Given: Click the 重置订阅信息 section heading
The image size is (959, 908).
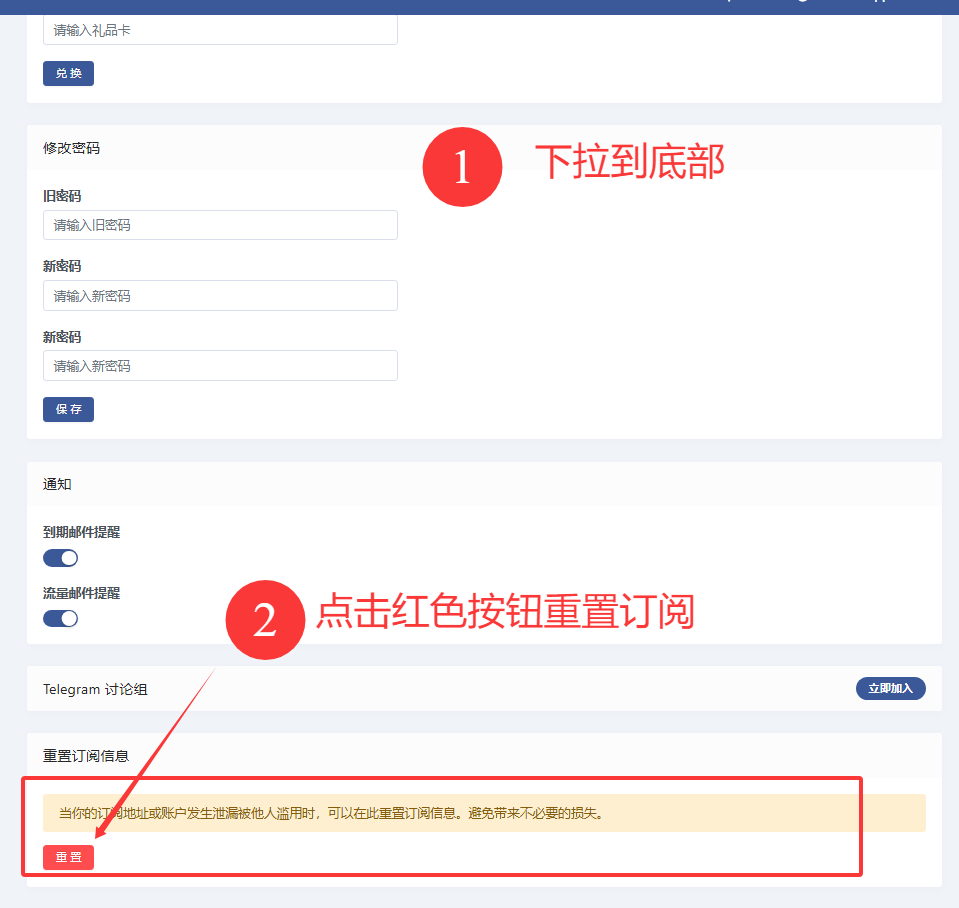Looking at the screenshot, I should 86,756.
